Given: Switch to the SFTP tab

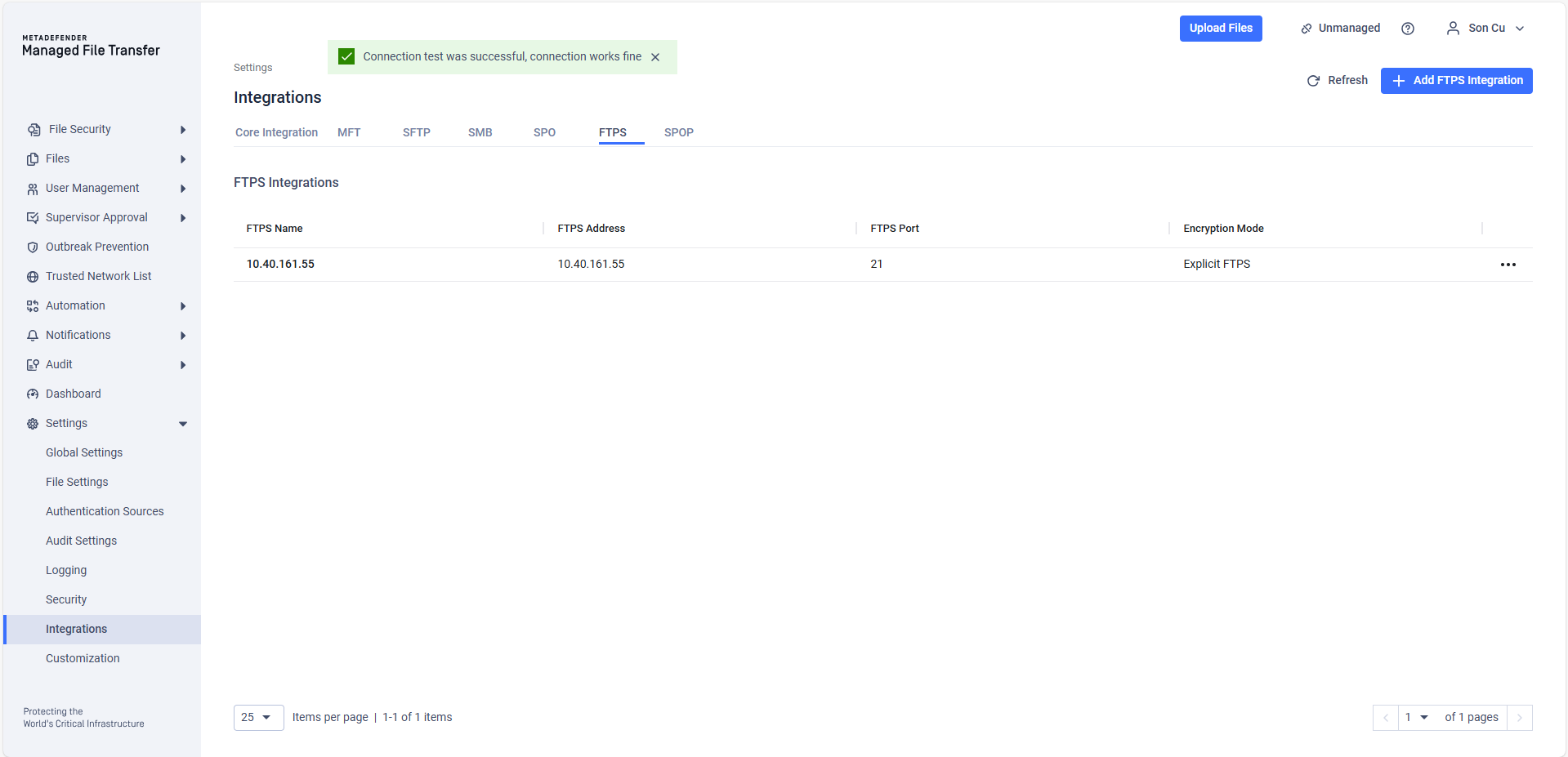Looking at the screenshot, I should click(416, 132).
